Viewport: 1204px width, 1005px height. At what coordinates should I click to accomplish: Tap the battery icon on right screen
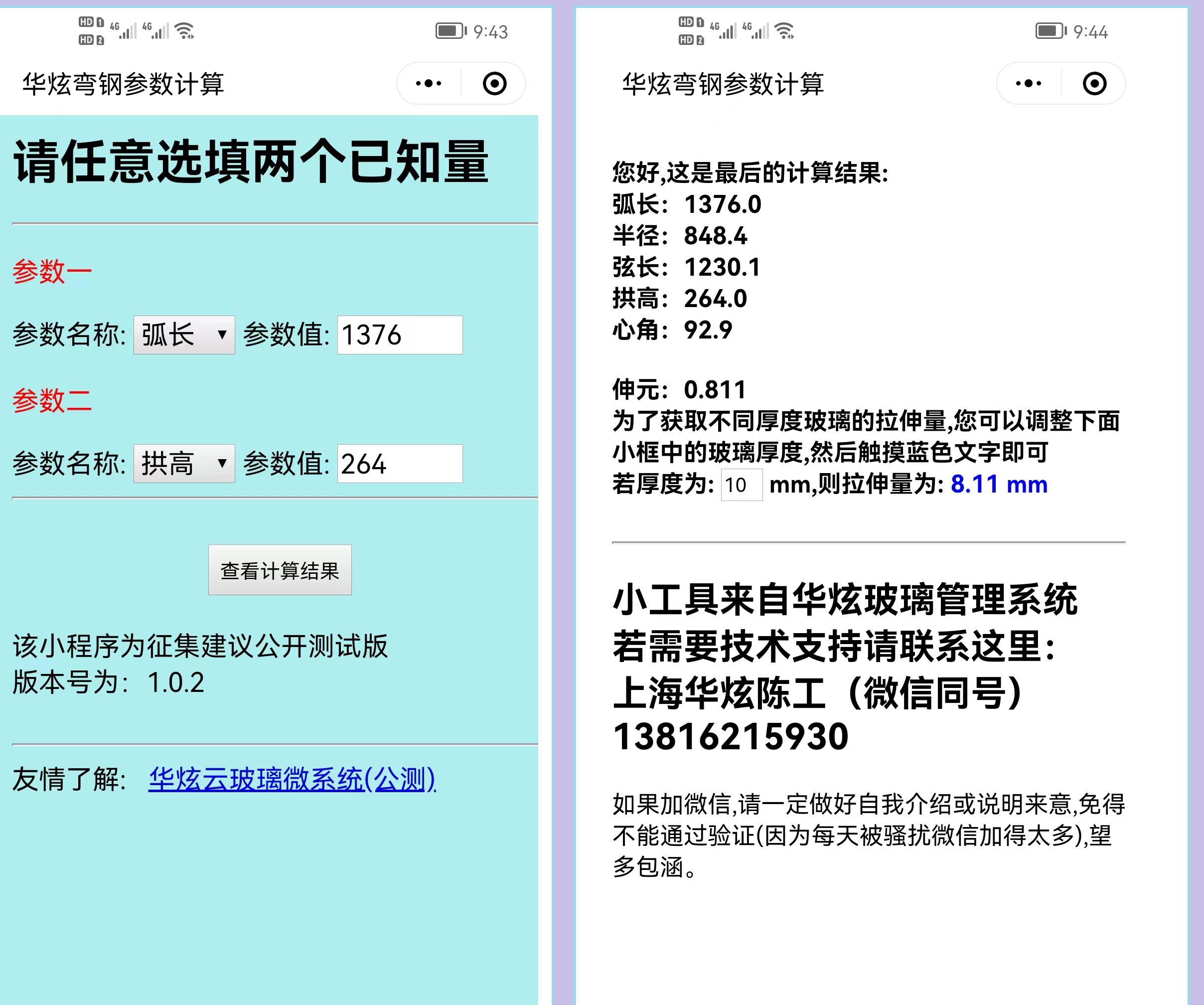(x=1051, y=30)
